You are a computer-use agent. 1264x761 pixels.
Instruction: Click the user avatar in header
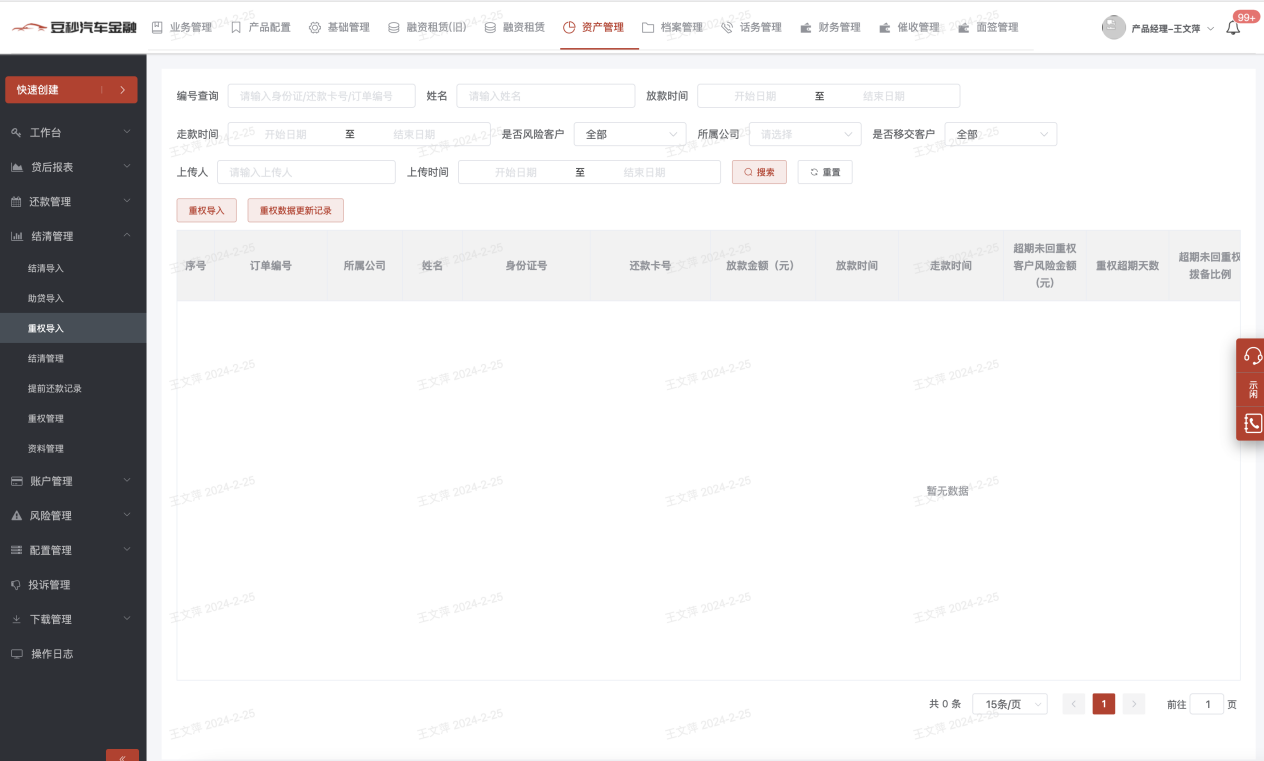[1113, 28]
